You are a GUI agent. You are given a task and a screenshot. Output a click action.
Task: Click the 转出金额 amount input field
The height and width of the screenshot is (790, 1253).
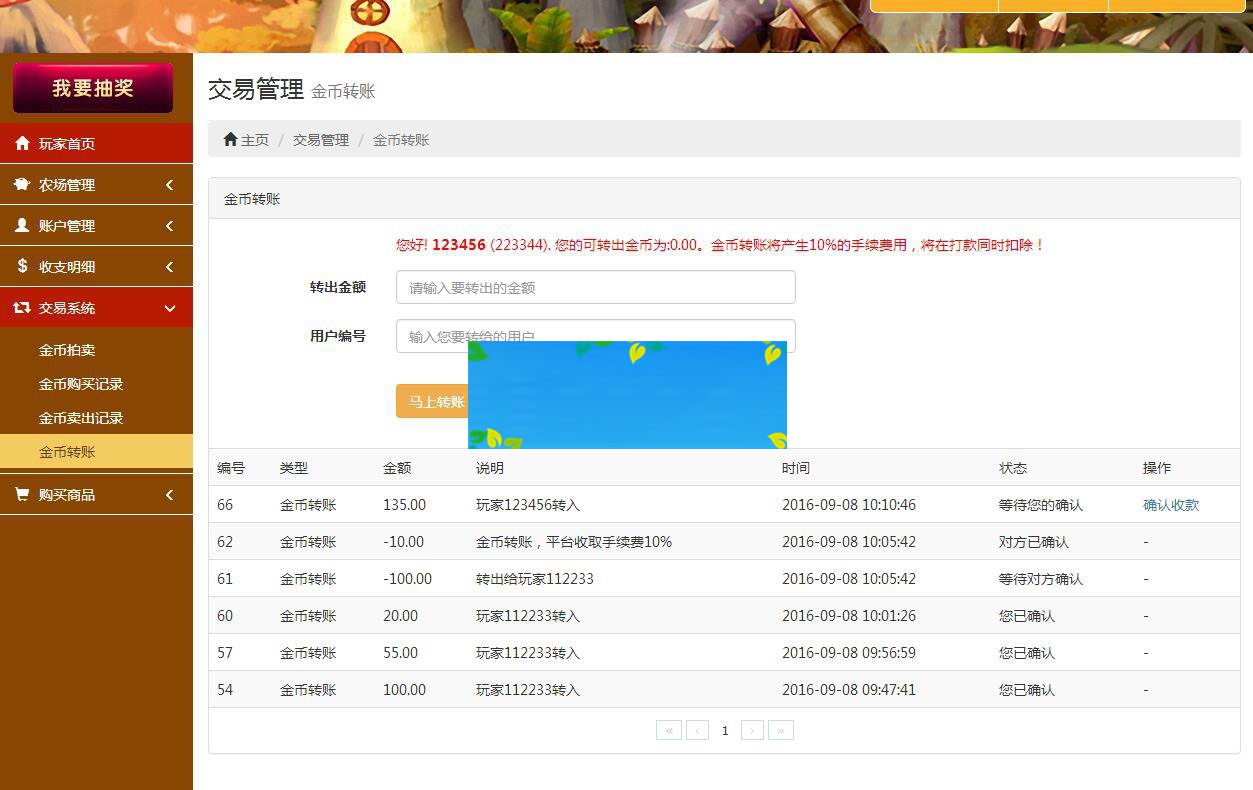[596, 287]
